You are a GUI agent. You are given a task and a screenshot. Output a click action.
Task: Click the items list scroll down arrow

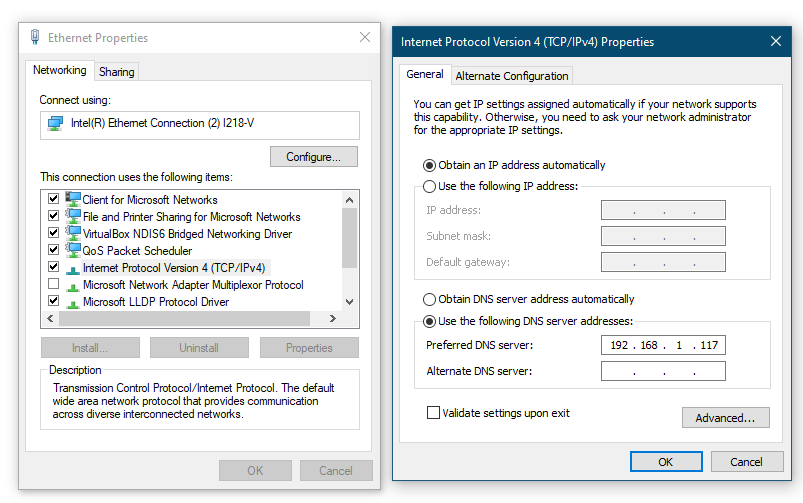(x=350, y=302)
